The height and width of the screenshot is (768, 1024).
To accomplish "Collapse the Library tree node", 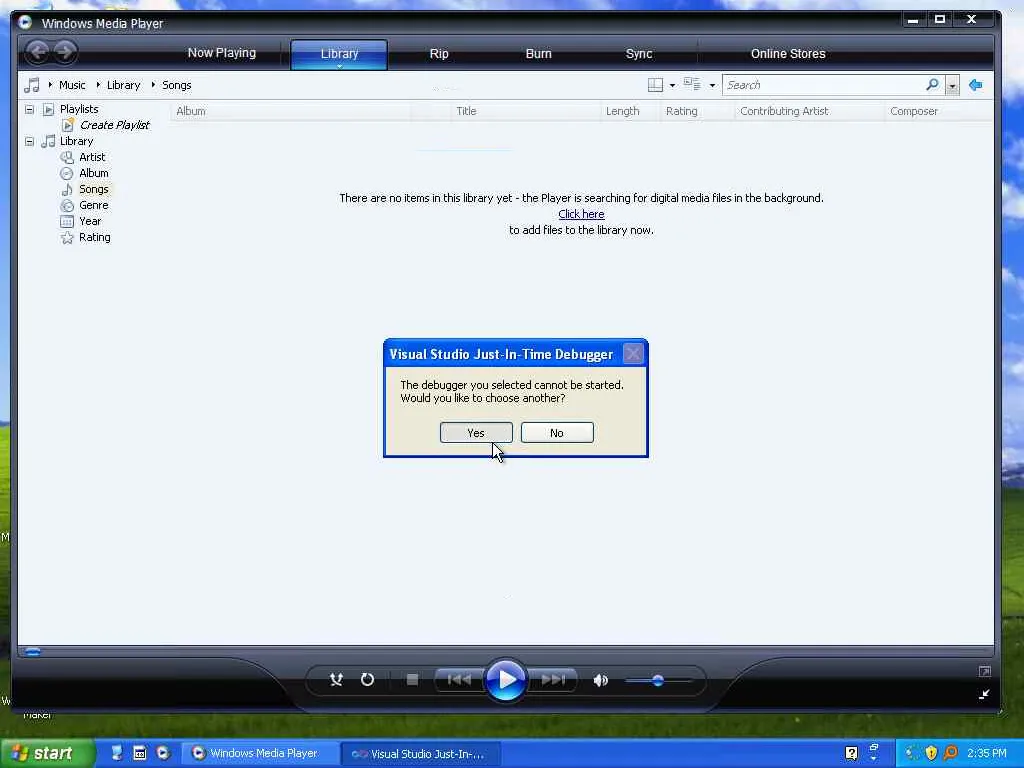I will (x=29, y=141).
